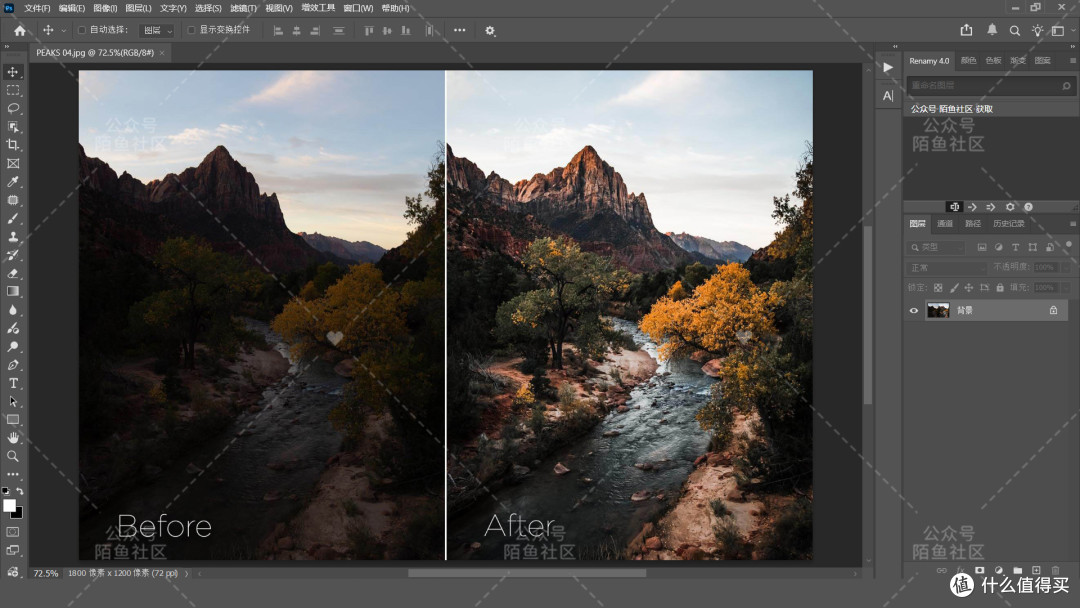Select the Eyedropper tool
This screenshot has width=1080, height=608.
(x=13, y=182)
